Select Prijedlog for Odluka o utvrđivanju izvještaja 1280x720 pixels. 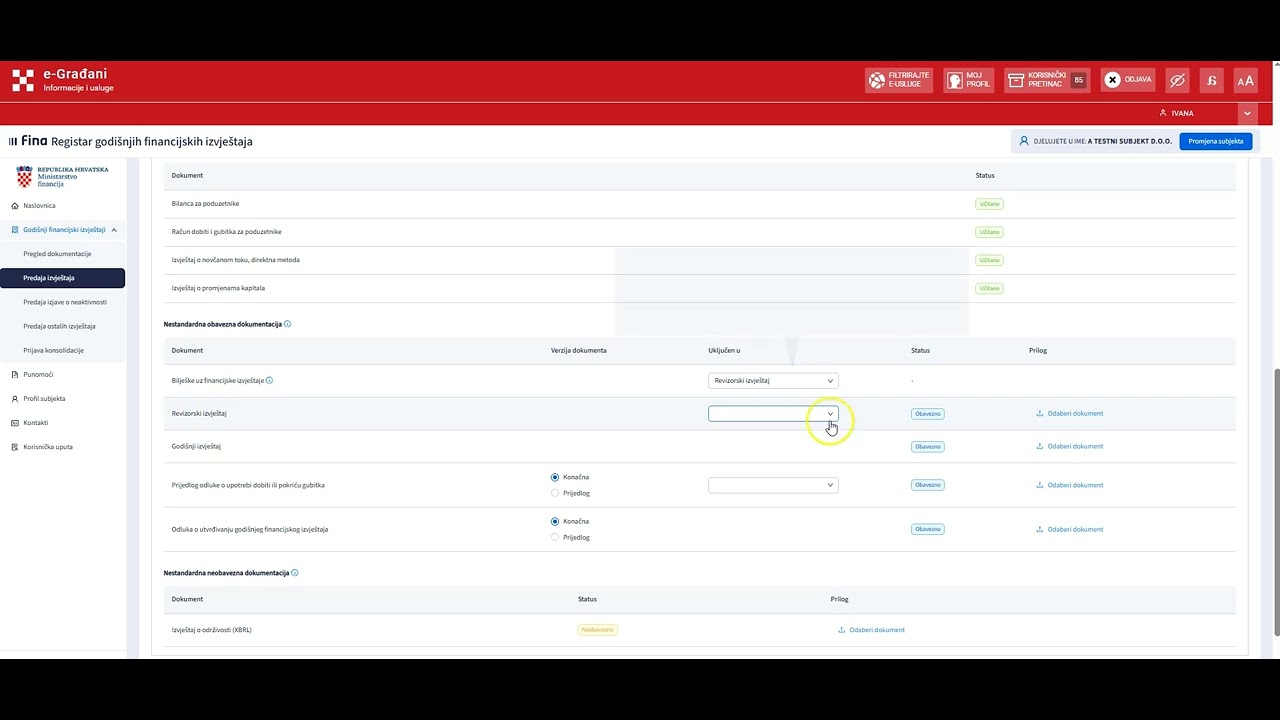tap(555, 537)
